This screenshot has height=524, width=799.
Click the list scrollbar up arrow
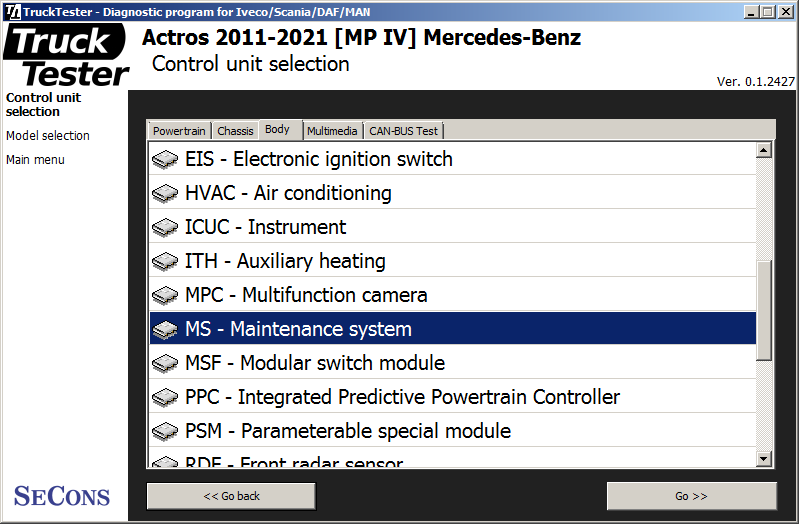(x=763, y=150)
